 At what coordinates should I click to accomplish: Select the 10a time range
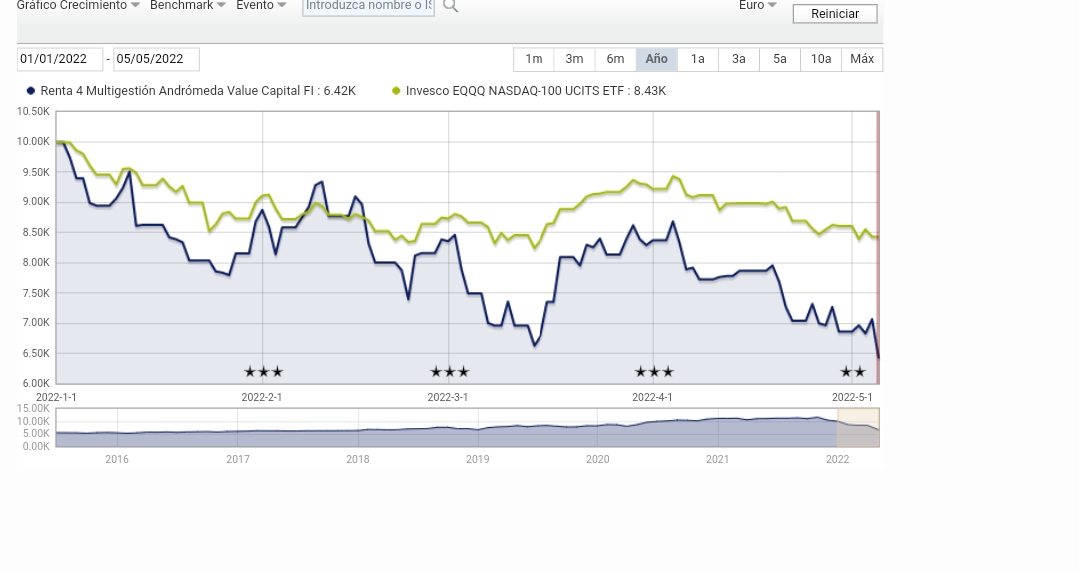(820, 59)
